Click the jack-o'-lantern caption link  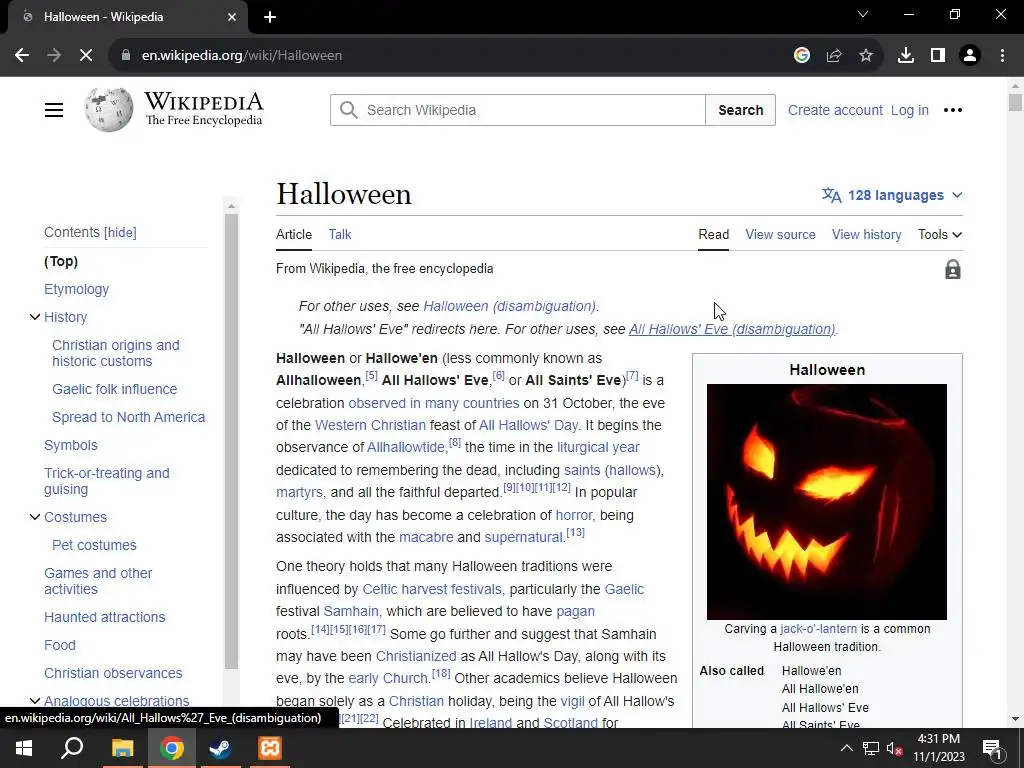point(818,628)
